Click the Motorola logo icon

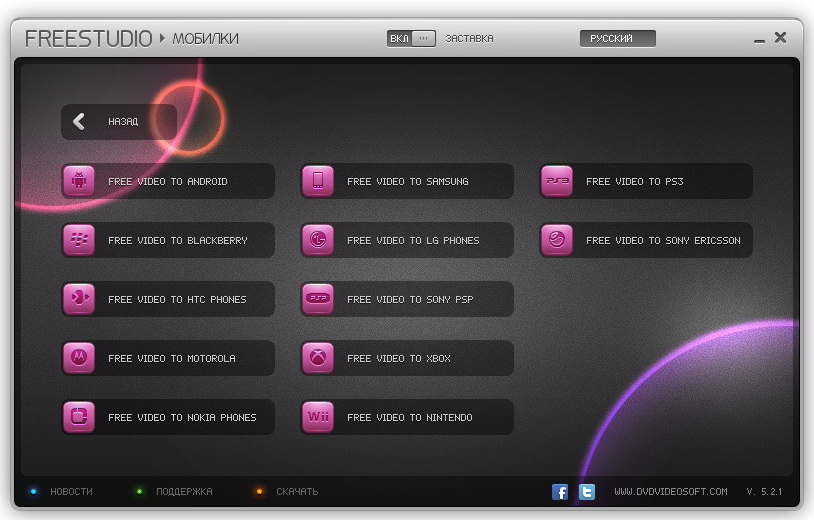[79, 358]
